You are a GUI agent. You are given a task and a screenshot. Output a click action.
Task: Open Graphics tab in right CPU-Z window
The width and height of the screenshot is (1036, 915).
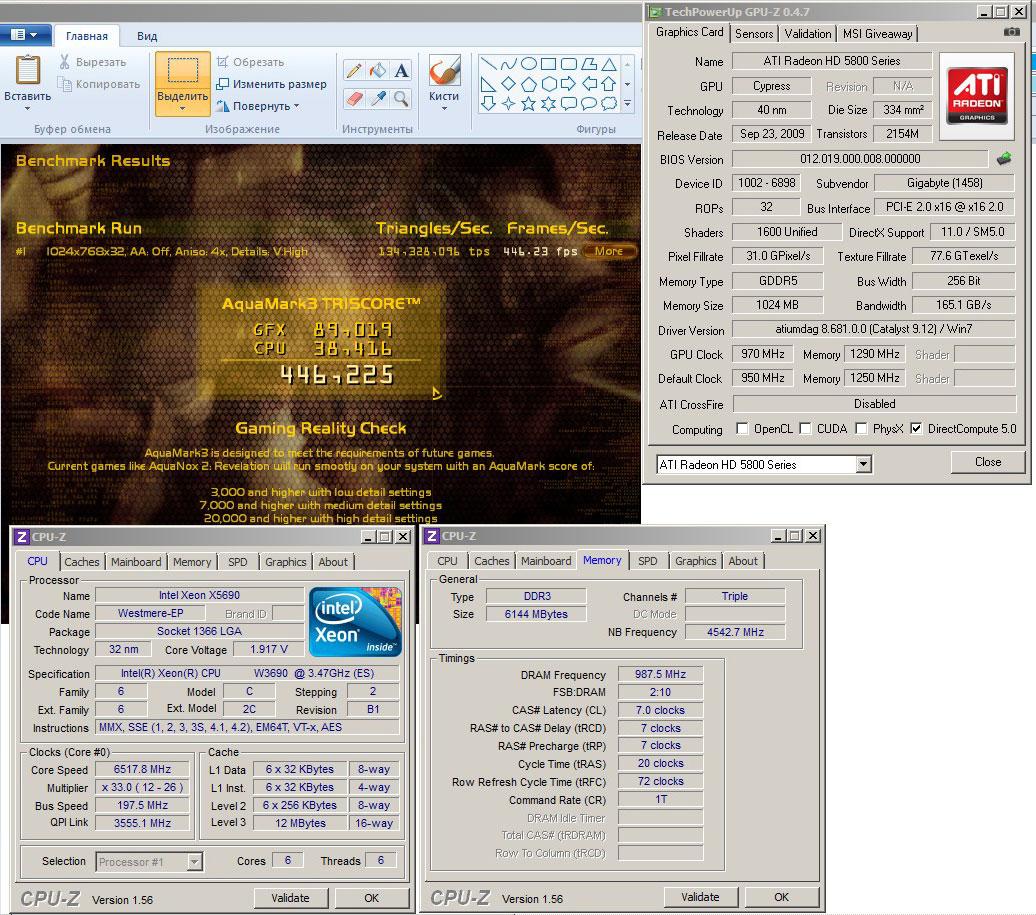pos(695,561)
